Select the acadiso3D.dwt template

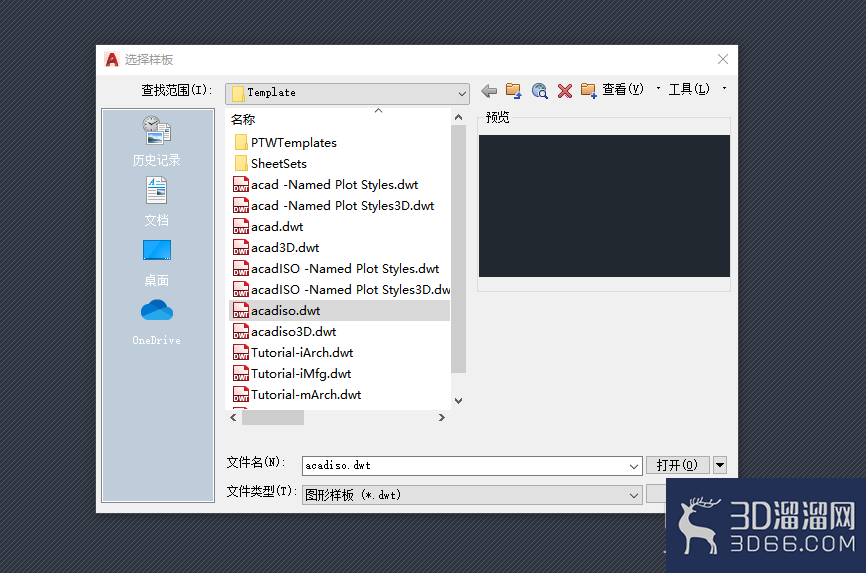click(285, 332)
